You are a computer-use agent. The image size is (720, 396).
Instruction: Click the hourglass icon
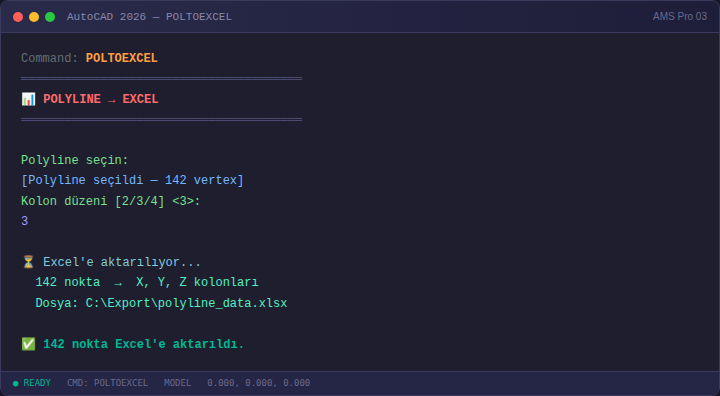click(28, 262)
